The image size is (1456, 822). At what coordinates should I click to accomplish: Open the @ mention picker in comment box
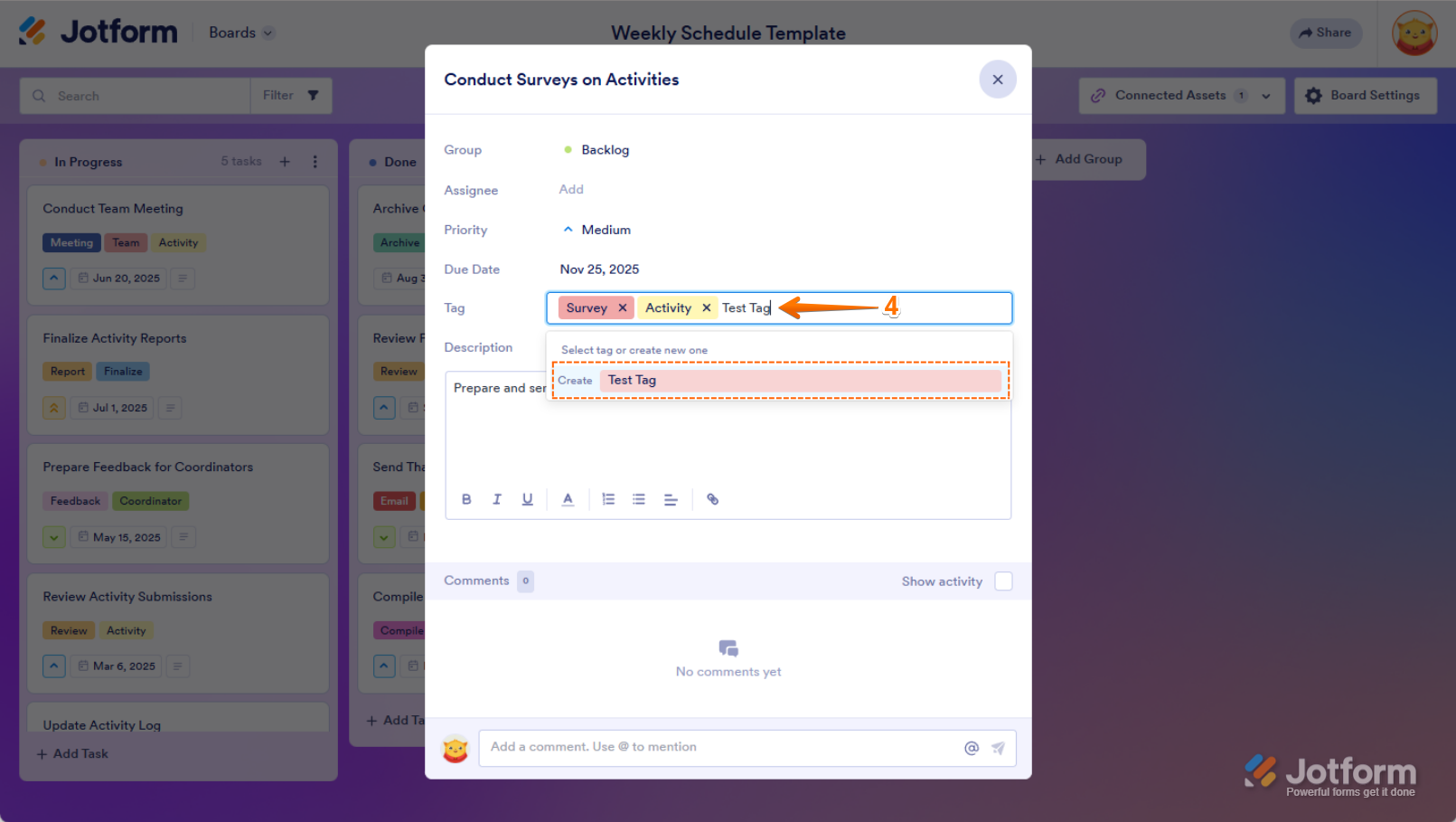[971, 747]
